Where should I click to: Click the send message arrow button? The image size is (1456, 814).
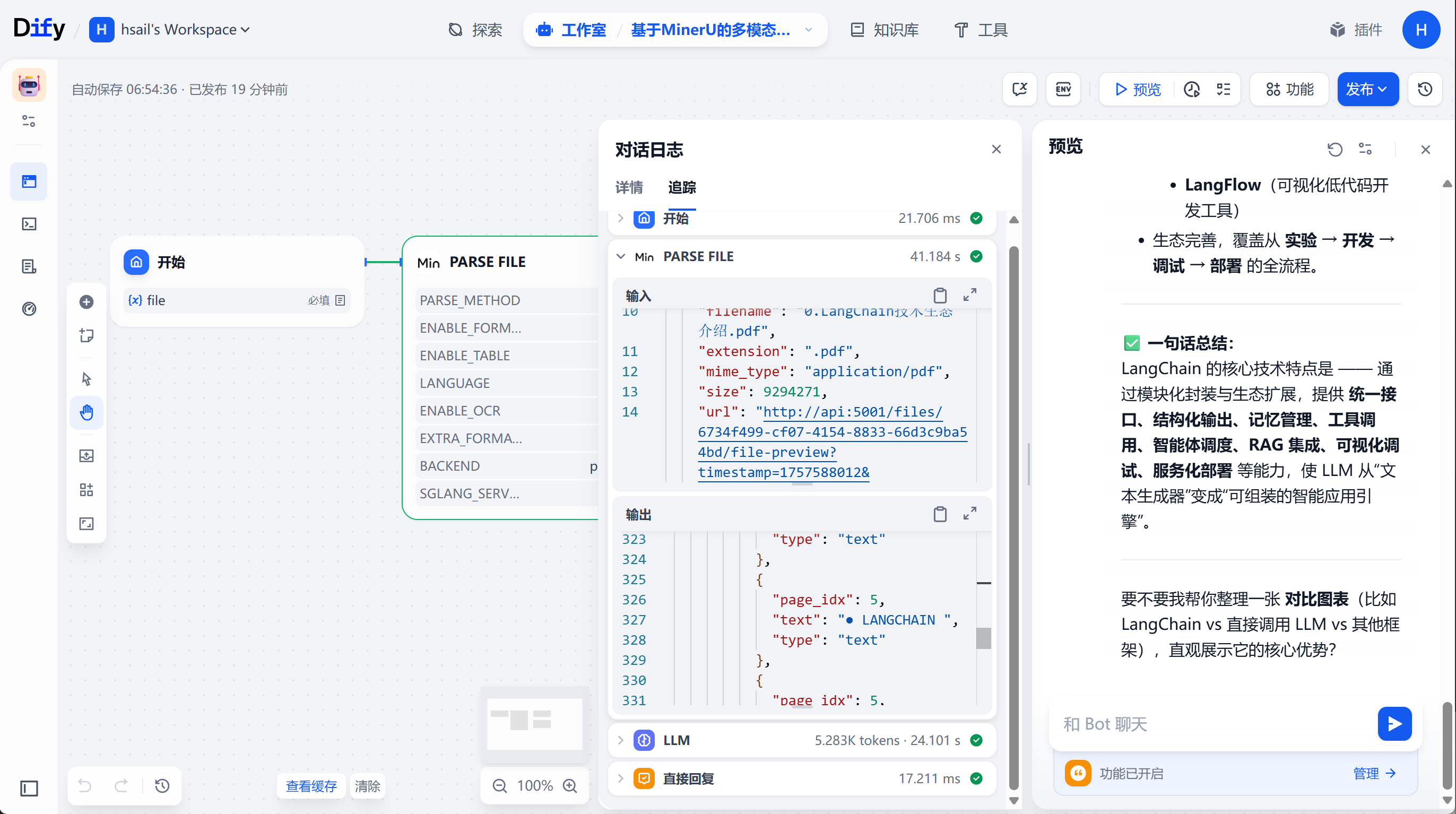tap(1394, 724)
